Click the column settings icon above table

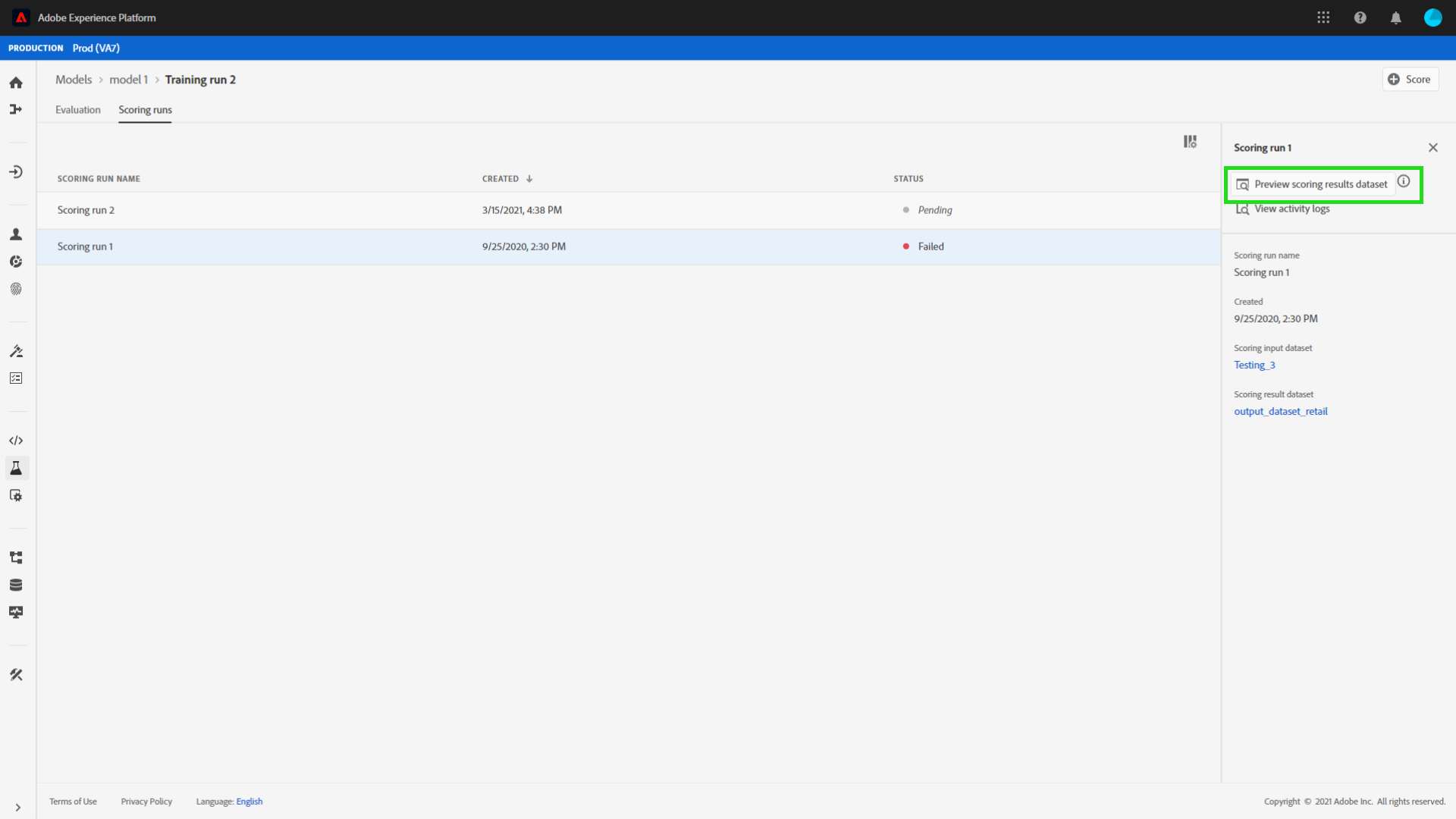pyautogui.click(x=1190, y=142)
